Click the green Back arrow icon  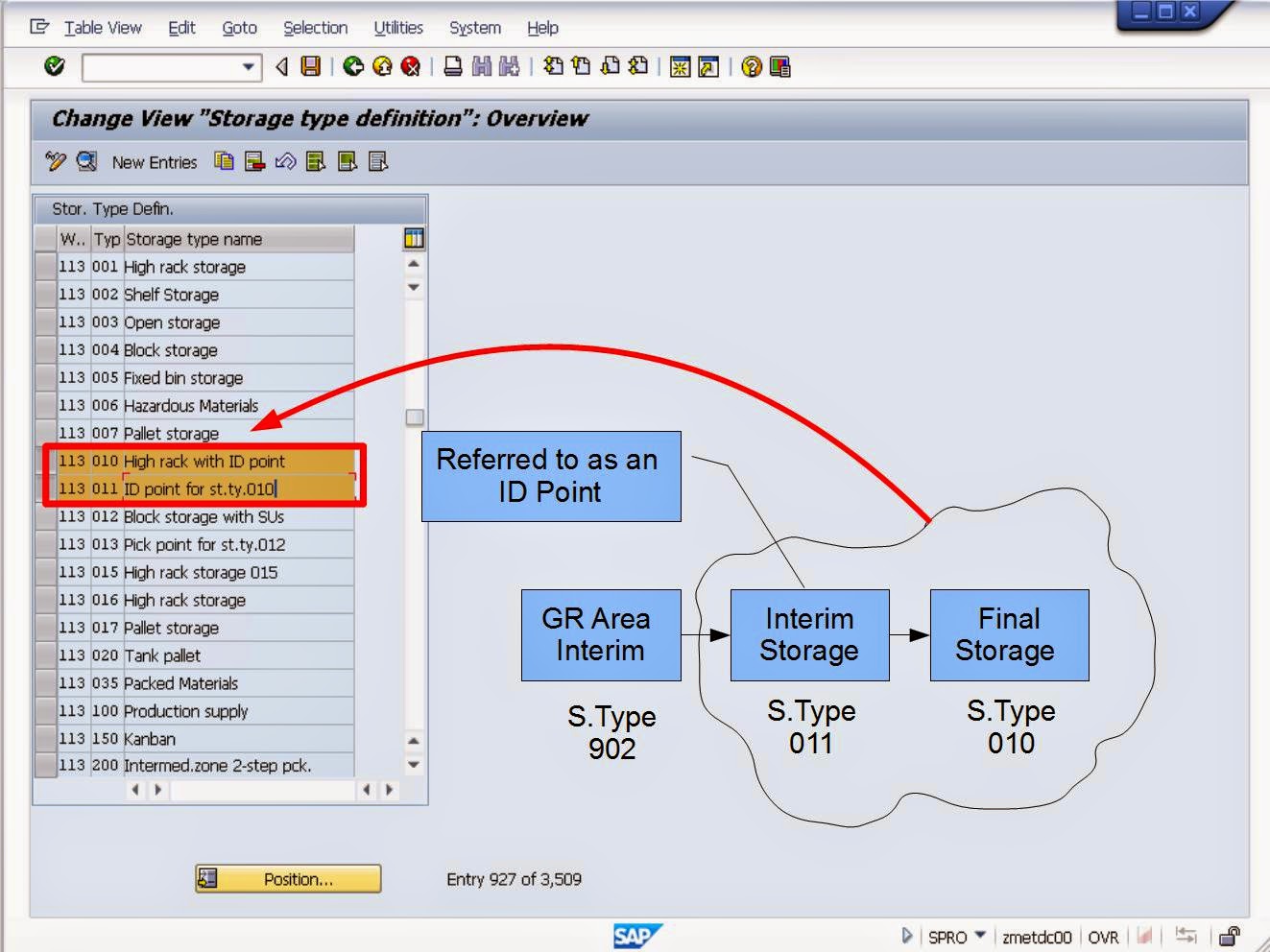pos(355,66)
